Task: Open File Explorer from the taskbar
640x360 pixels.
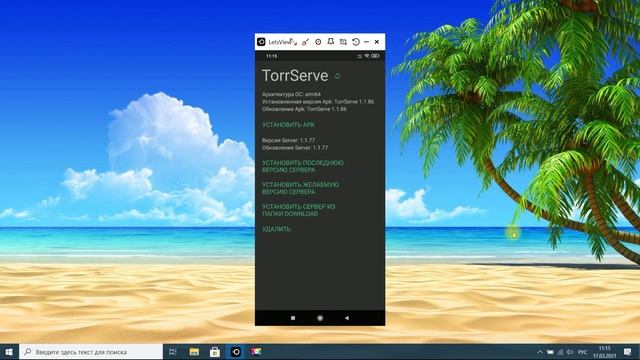Action: click(x=194, y=352)
